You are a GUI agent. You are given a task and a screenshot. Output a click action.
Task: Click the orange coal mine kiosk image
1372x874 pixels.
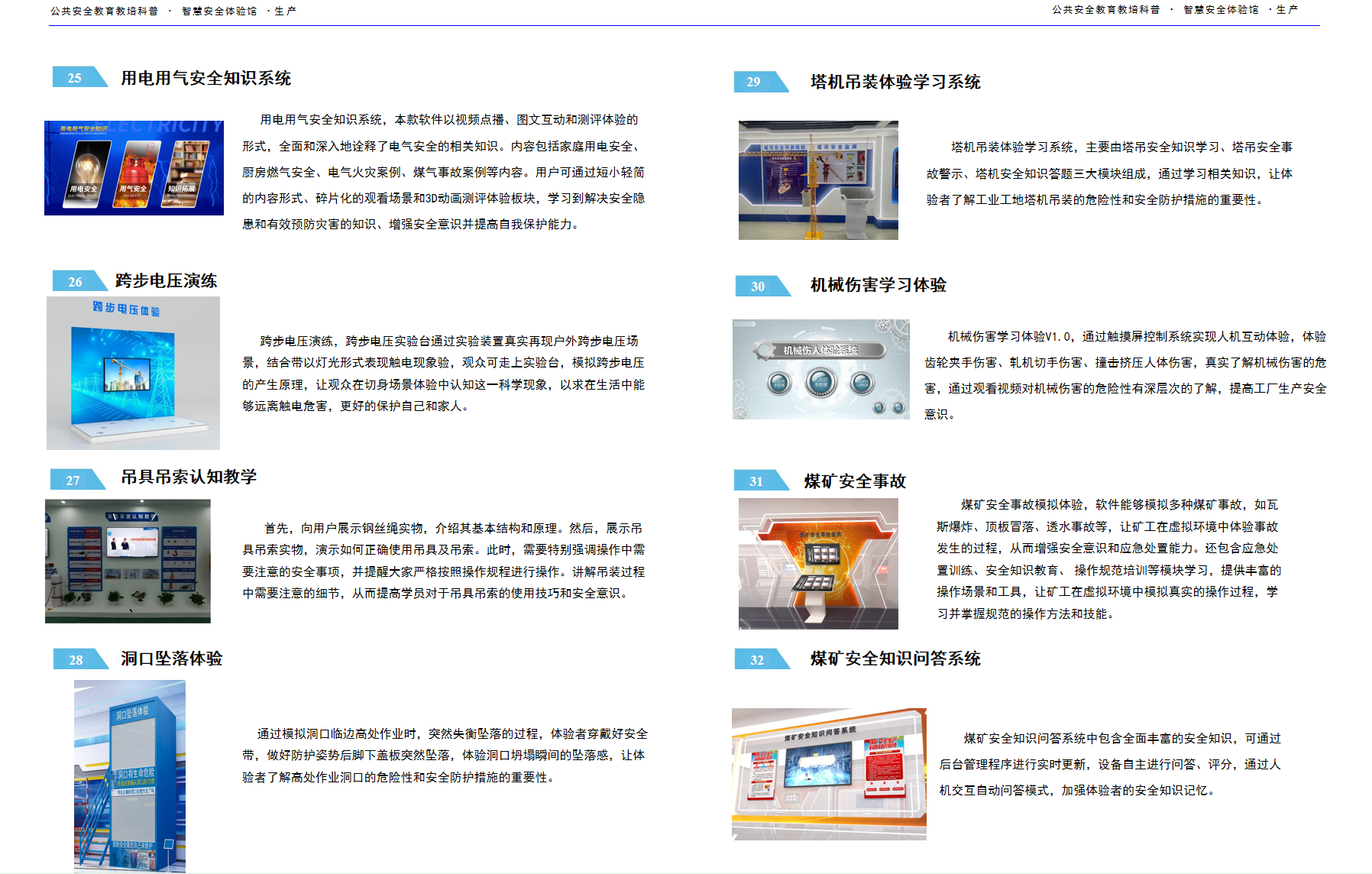point(818,563)
